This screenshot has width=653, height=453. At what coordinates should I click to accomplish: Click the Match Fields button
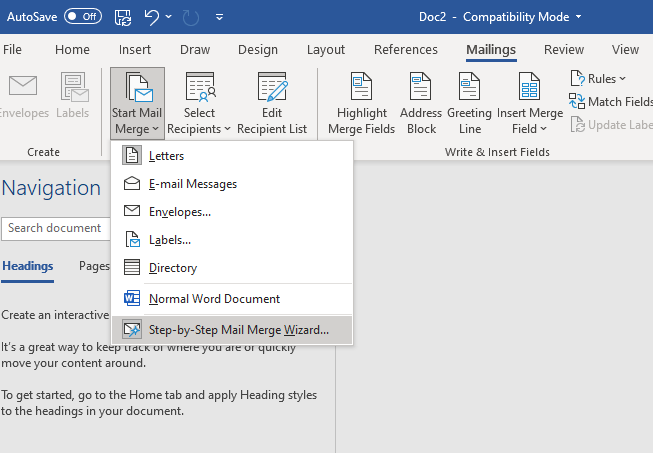pyautogui.click(x=611, y=101)
